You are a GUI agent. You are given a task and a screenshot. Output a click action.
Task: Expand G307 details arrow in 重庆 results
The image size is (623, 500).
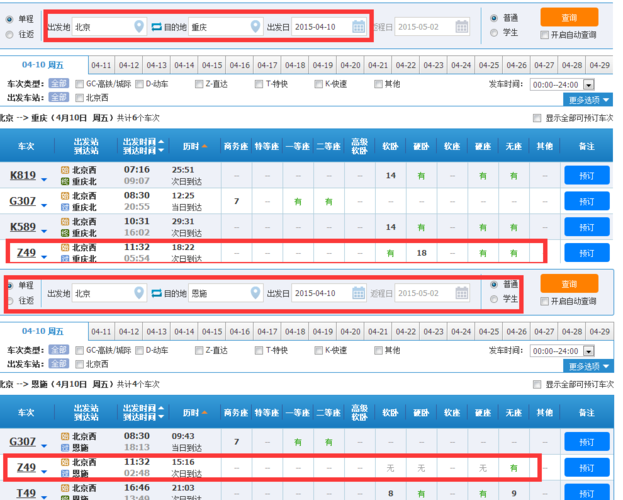44,205
